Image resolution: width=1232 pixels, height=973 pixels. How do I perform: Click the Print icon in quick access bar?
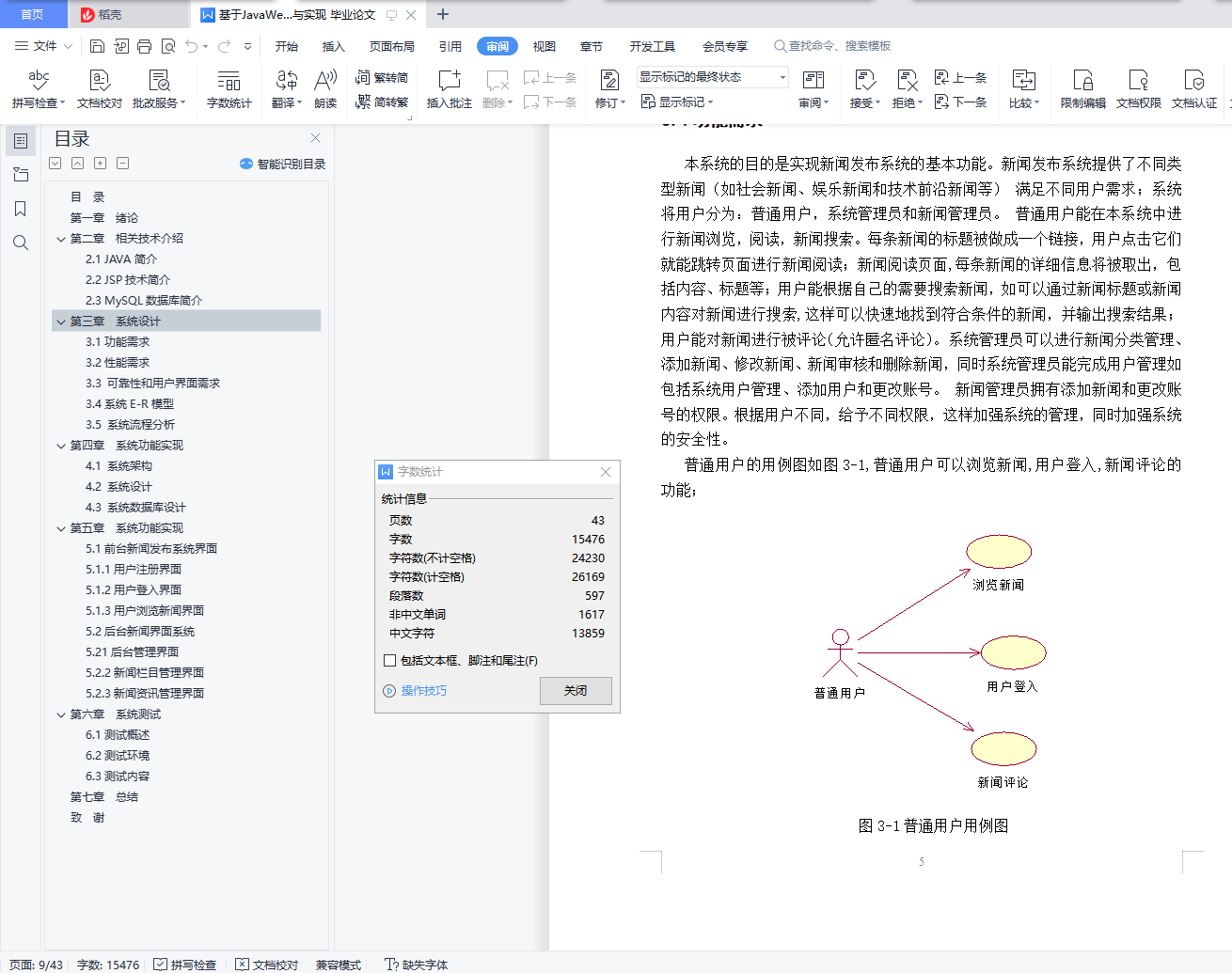[144, 46]
